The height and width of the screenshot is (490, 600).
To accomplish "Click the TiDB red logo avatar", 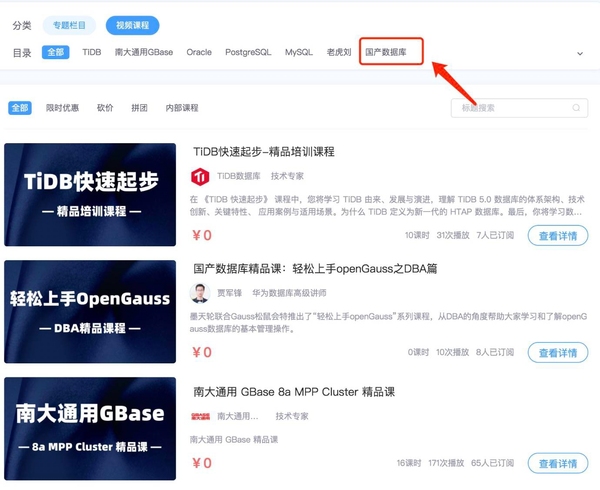I will point(200,177).
